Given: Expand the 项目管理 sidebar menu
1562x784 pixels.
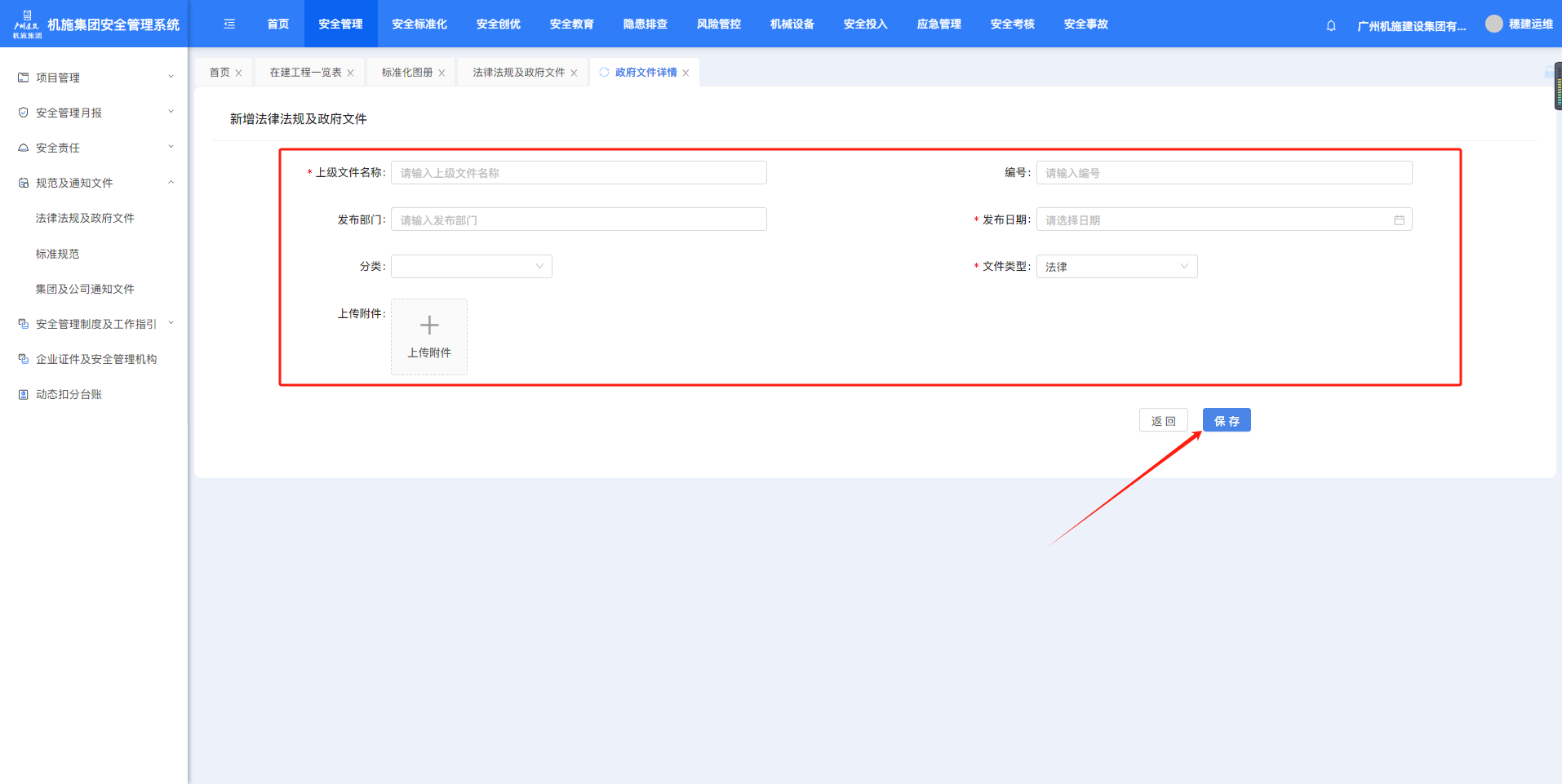Looking at the screenshot, I should click(94, 78).
